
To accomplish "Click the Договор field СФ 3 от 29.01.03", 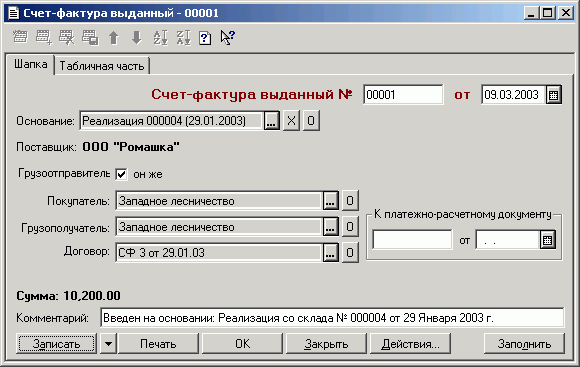I will click(219, 252).
